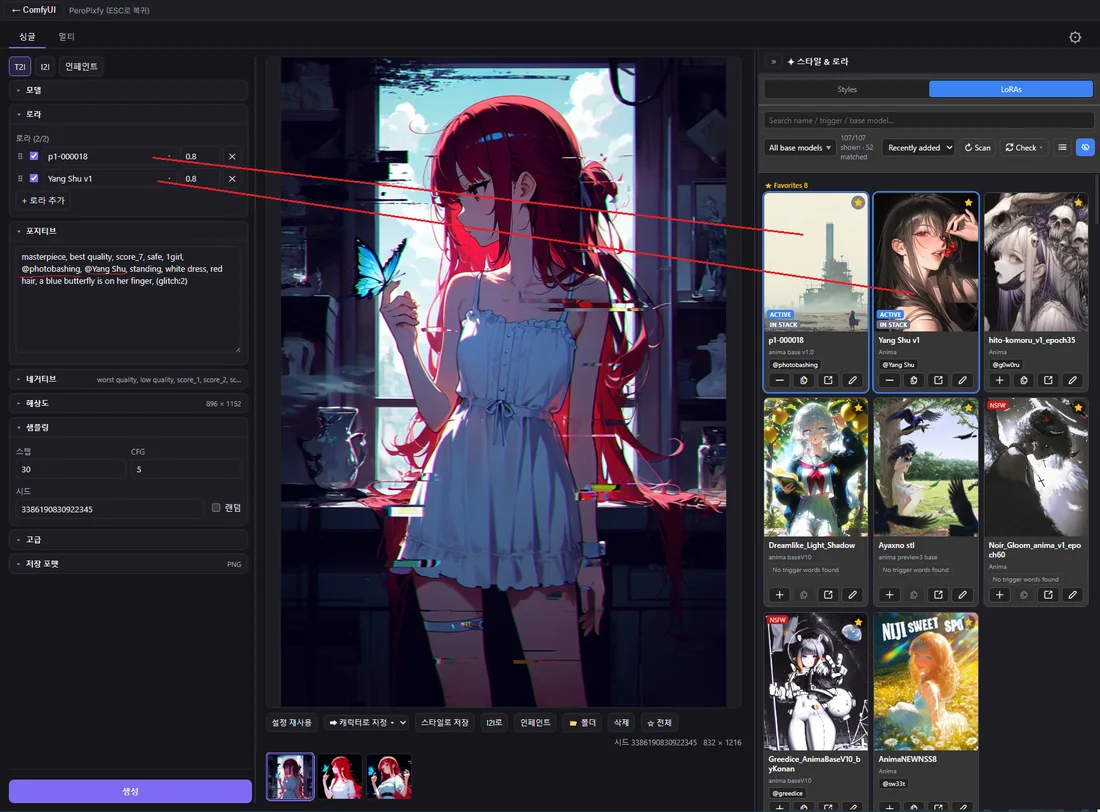Add Ayaxno stl to the stack with its plus icon
The height and width of the screenshot is (812, 1100).
pyautogui.click(x=890, y=594)
